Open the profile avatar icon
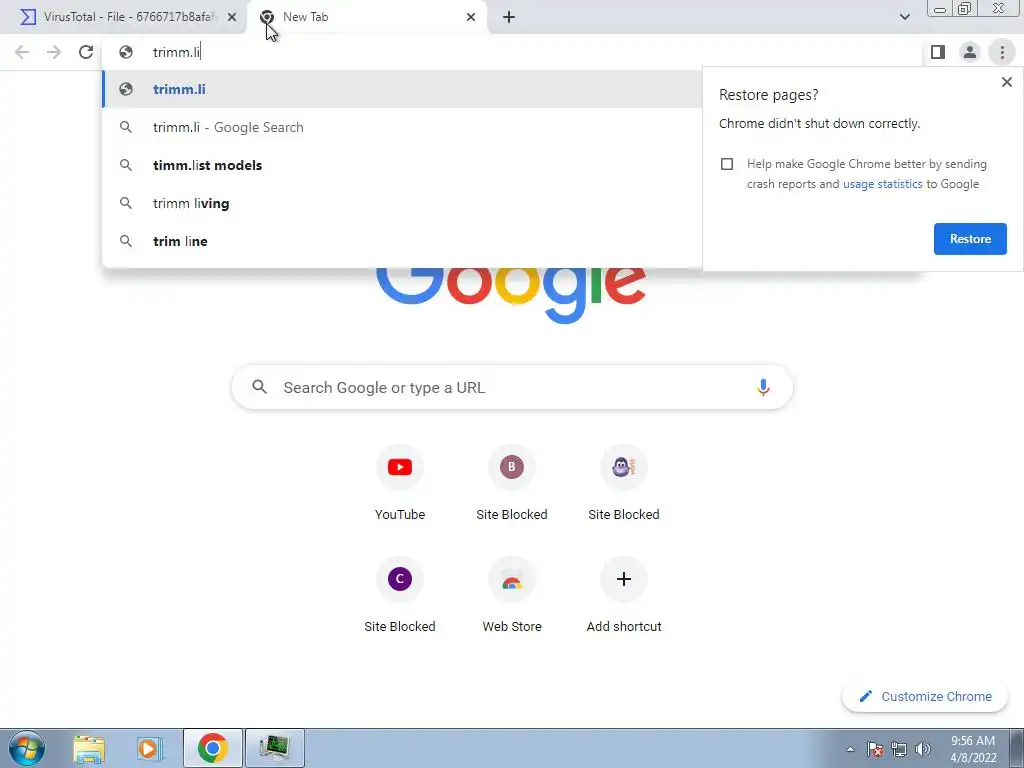 970,52
